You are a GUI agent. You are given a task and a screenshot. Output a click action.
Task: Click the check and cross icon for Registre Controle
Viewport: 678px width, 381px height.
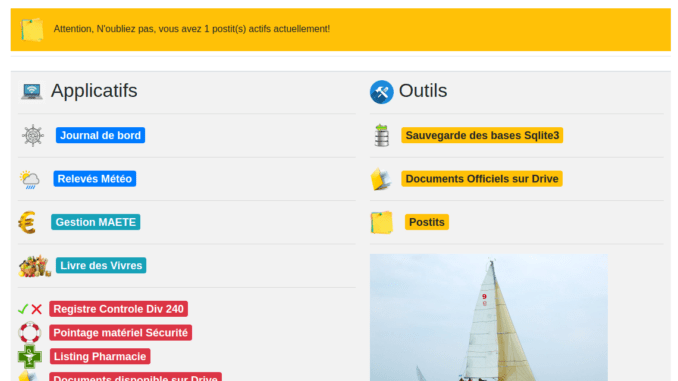30,309
